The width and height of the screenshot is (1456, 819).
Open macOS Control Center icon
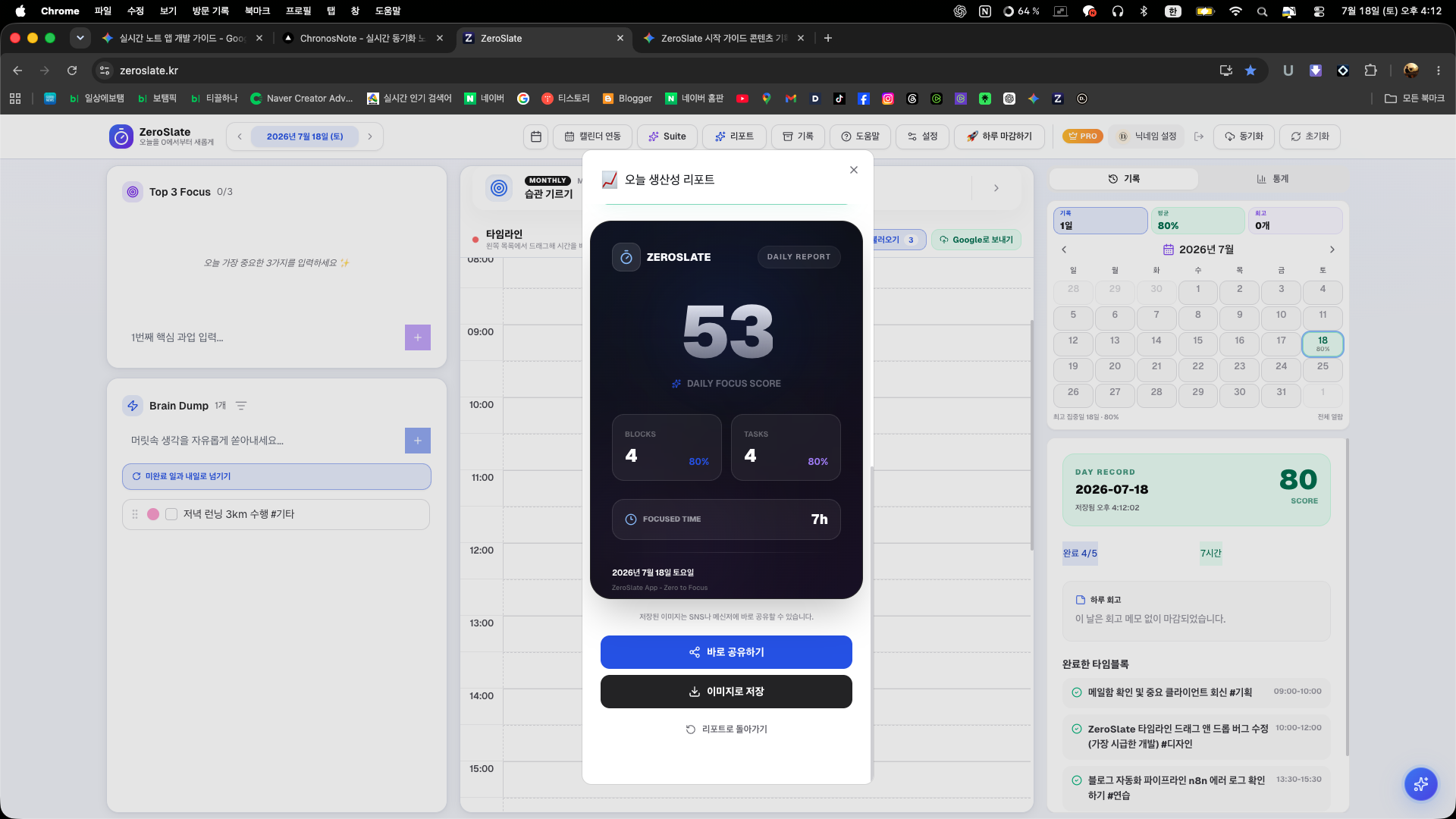pyautogui.click(x=1319, y=11)
